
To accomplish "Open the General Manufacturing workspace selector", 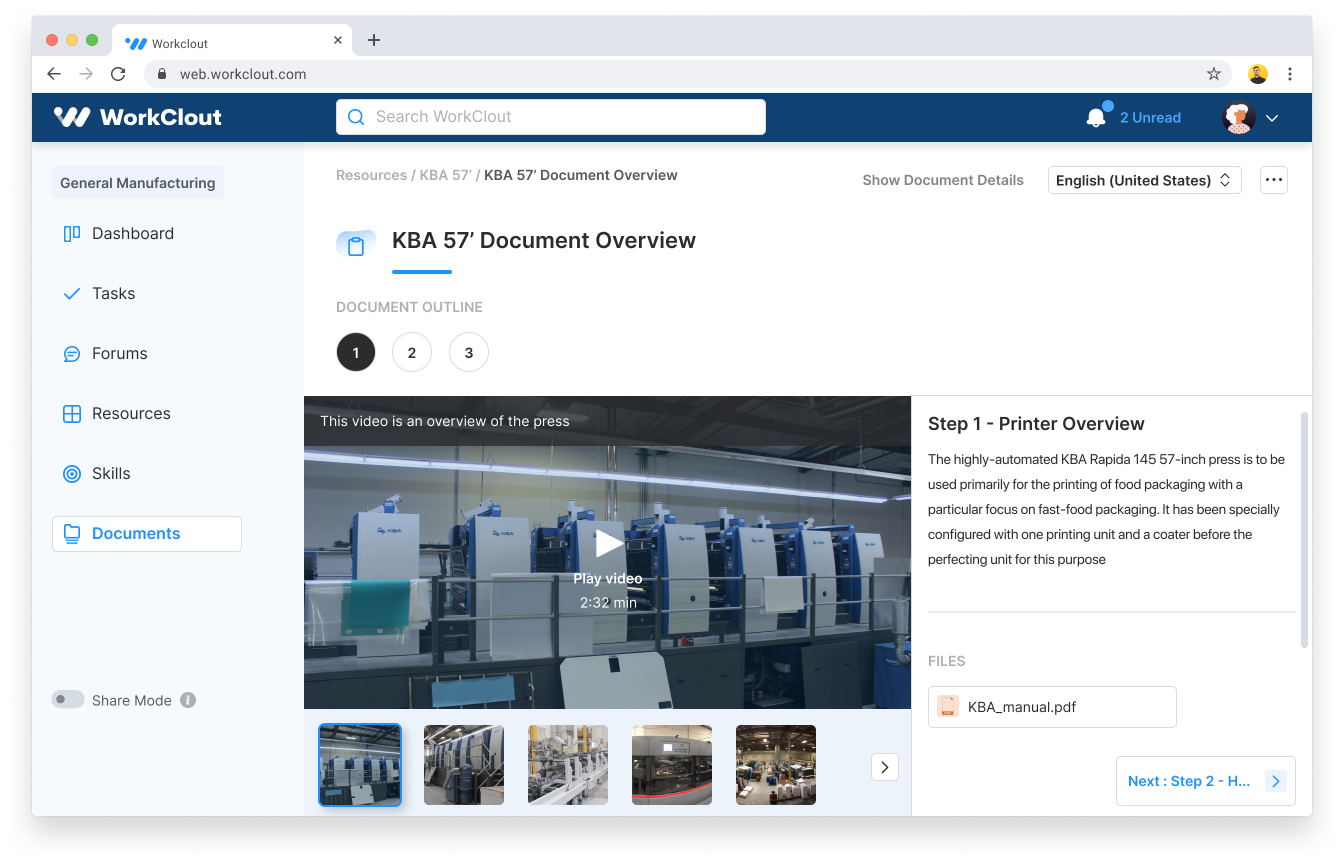I will click(x=137, y=183).
